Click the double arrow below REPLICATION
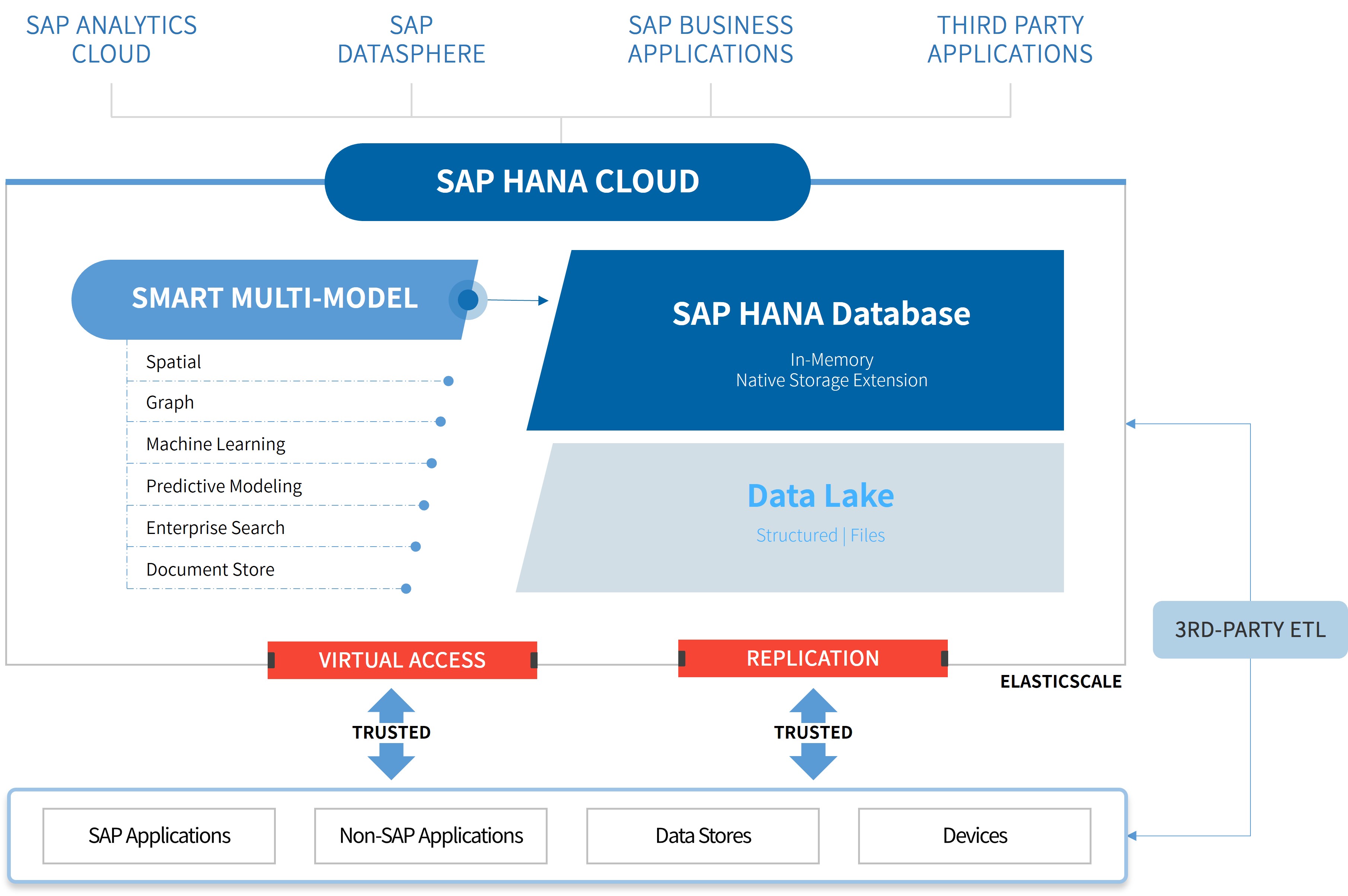Viewport: 1348px width, 896px height. pyautogui.click(x=813, y=734)
